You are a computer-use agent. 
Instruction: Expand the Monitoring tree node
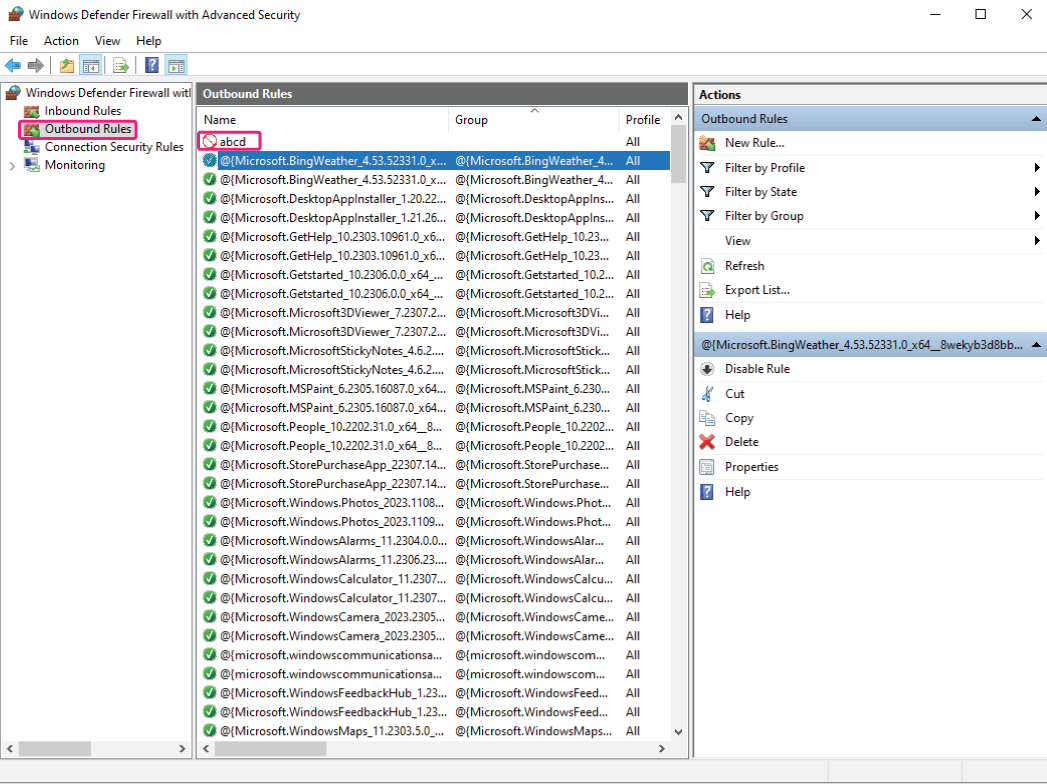[x=12, y=165]
